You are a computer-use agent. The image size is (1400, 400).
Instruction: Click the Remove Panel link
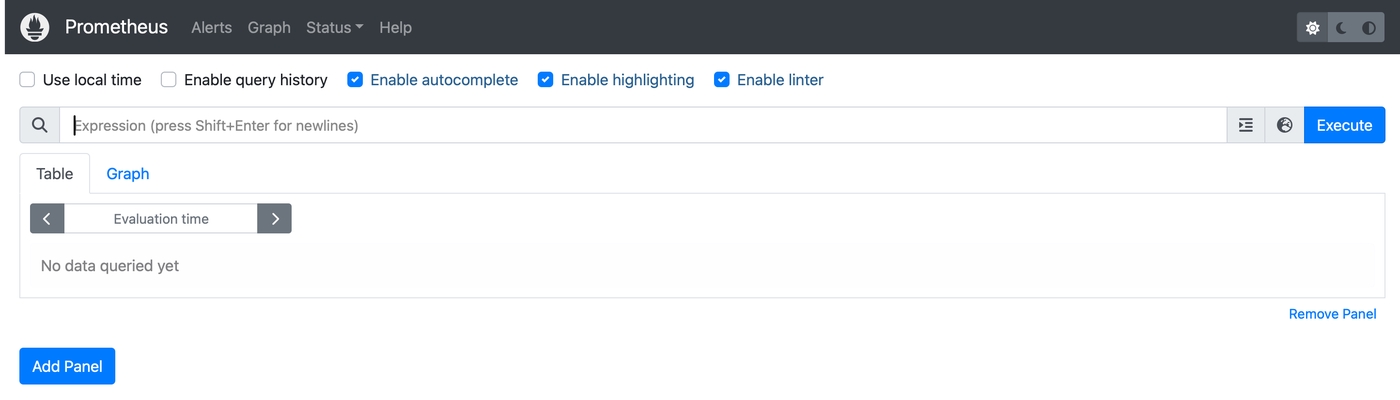[x=1332, y=314]
